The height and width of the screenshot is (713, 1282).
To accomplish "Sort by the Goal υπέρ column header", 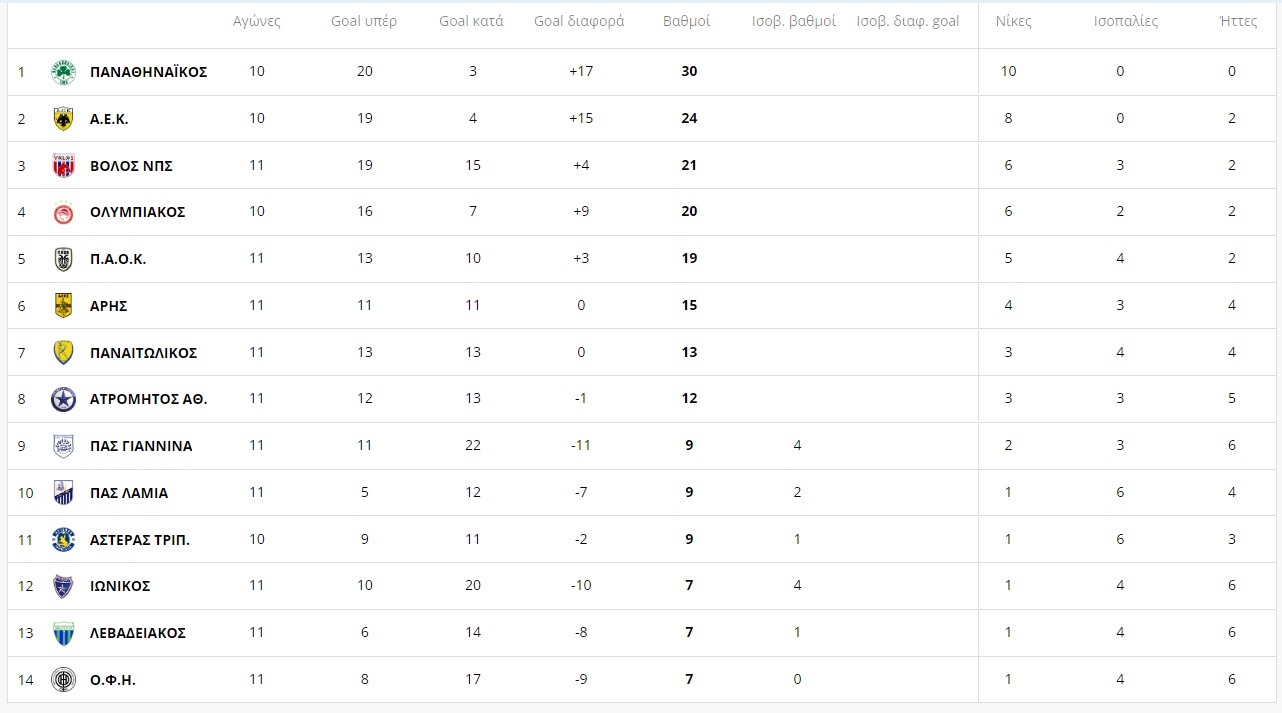I will pyautogui.click(x=364, y=21).
